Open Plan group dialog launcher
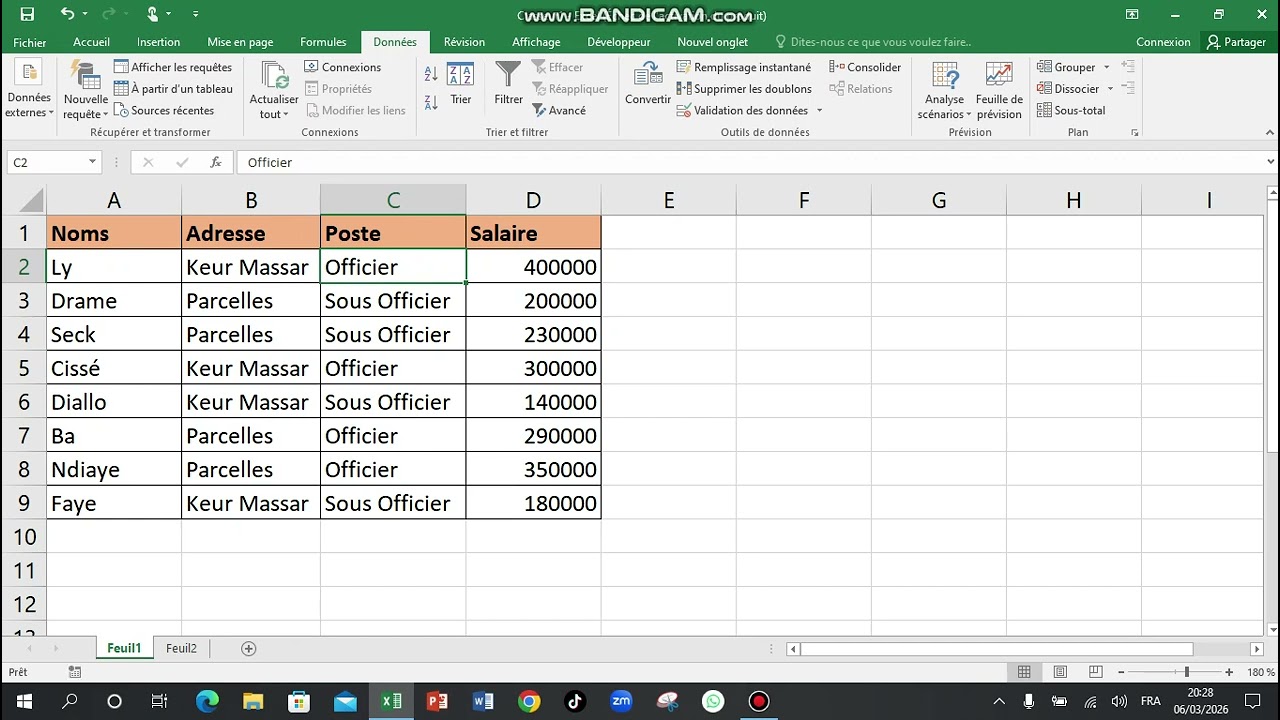This screenshot has width=1280, height=720. pyautogui.click(x=1135, y=132)
